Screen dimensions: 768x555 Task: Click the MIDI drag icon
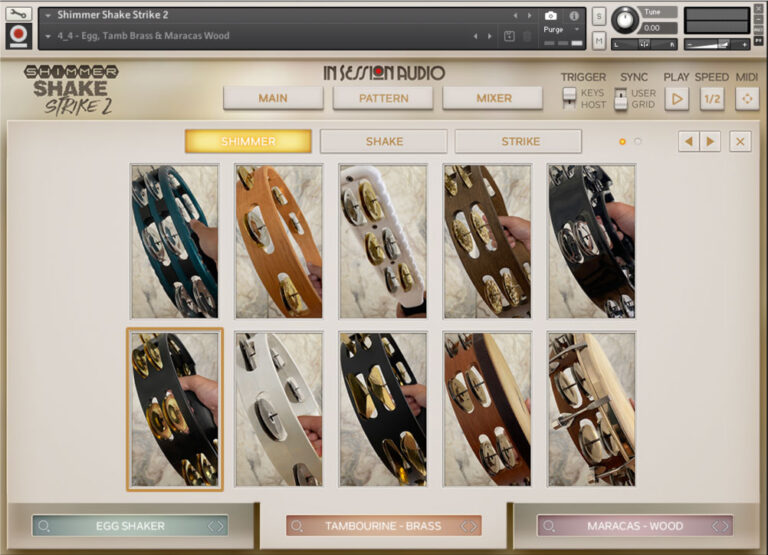[747, 99]
